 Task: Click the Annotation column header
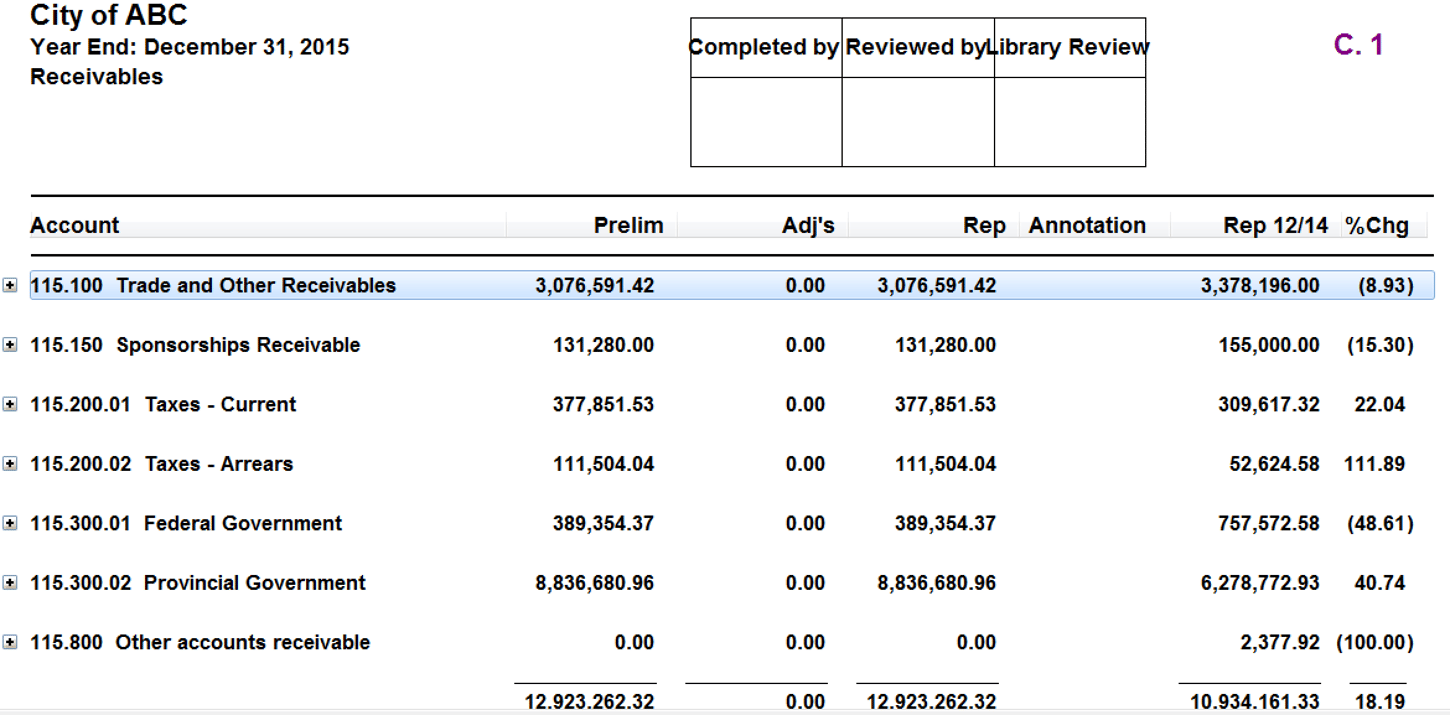point(1087,225)
